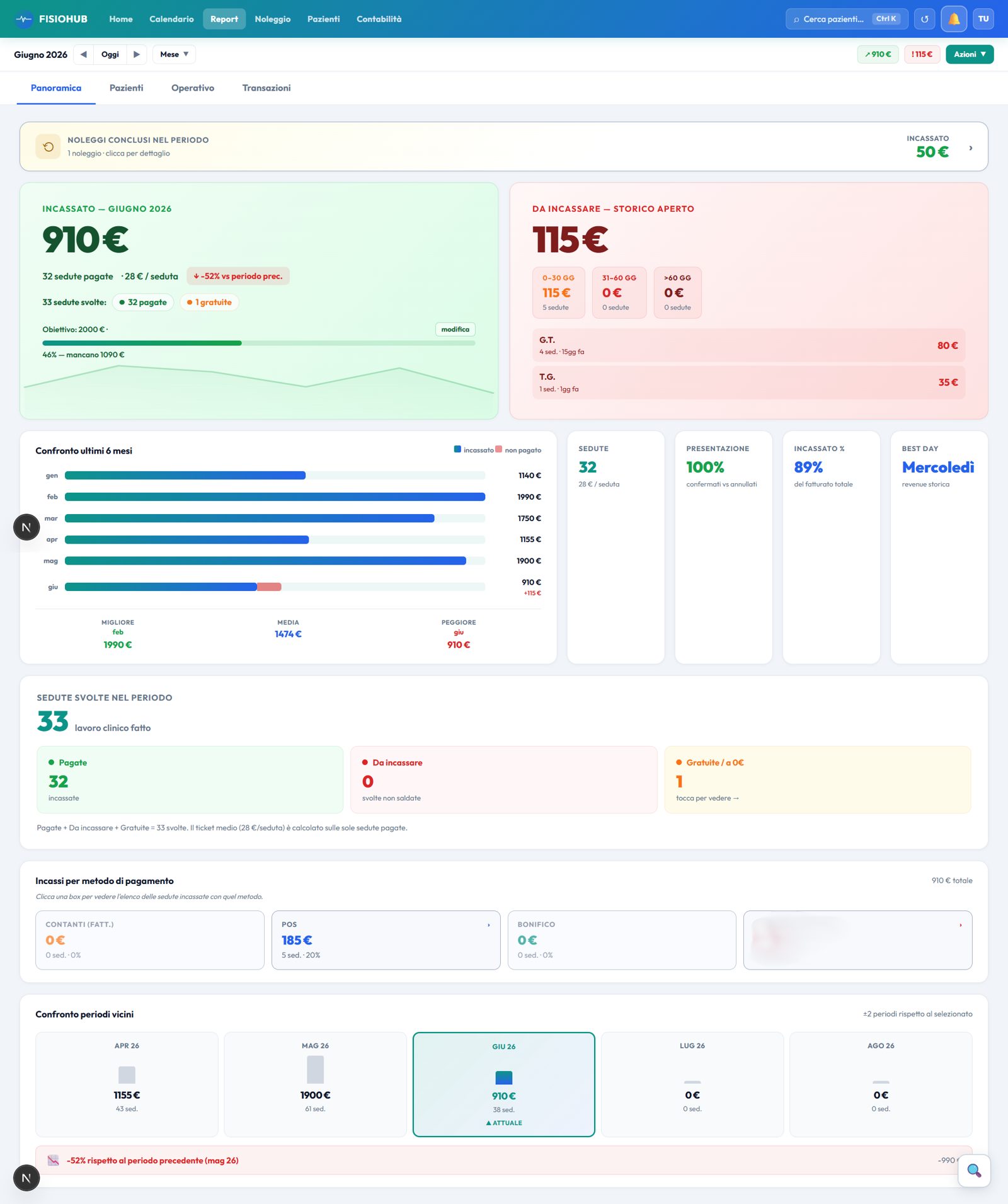Viewport: 1008px width, 1204px height.
Task: Select the APR 26 period card
Action: (127, 1084)
